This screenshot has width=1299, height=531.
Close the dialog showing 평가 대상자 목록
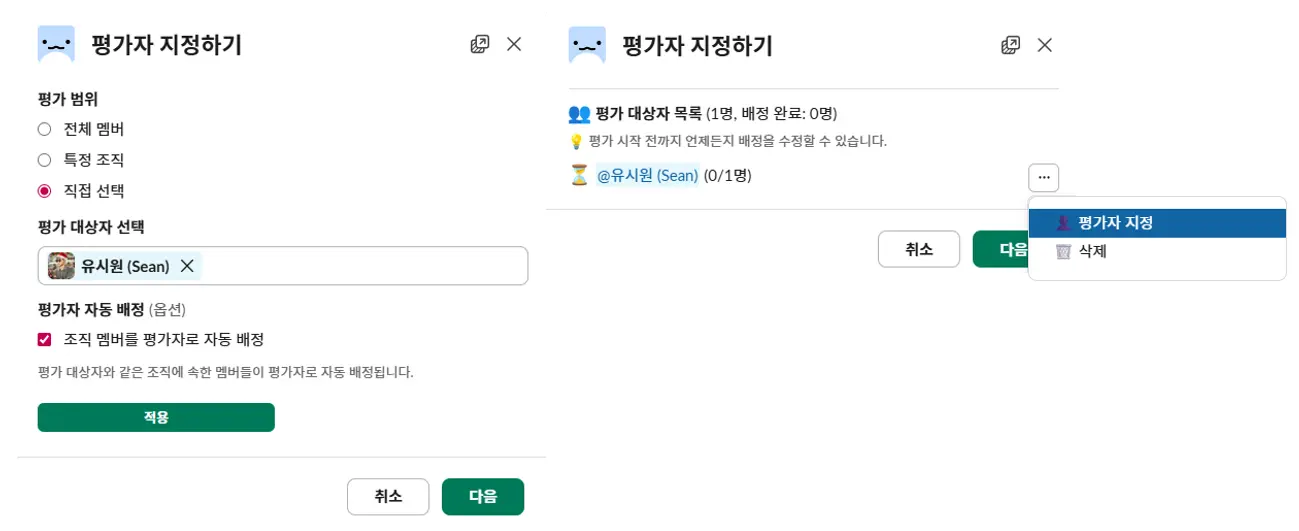click(x=1045, y=45)
